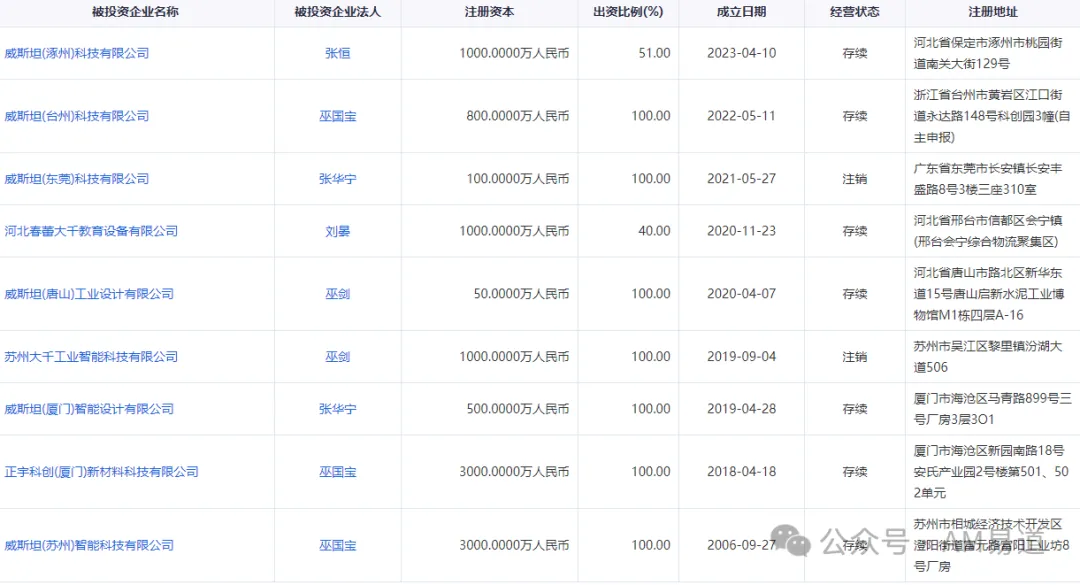Open 威斯坦(东莞)科技有限公司 company link
The image size is (1080, 585).
(x=76, y=178)
